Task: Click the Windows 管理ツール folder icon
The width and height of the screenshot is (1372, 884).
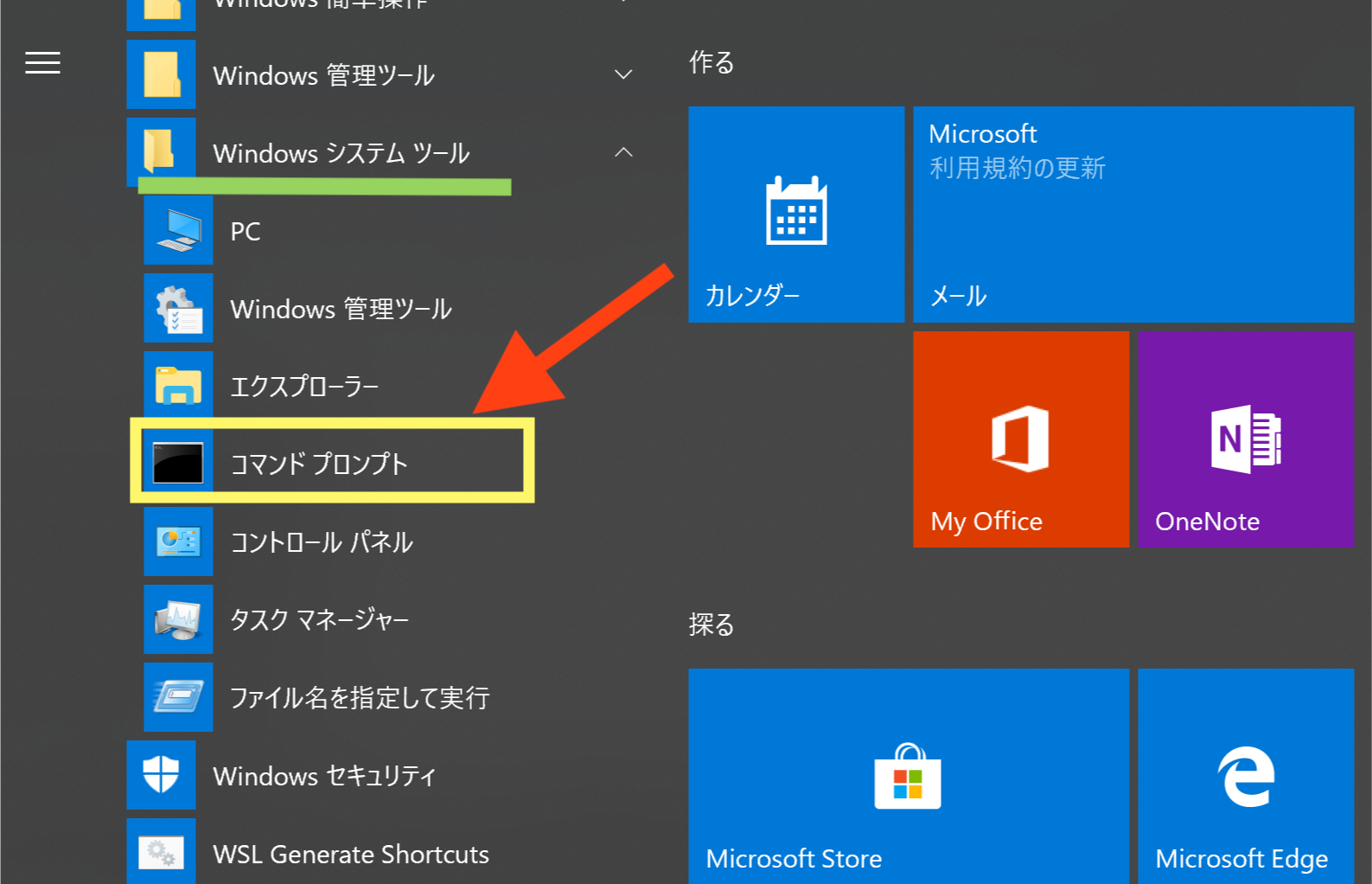Action: point(161,74)
